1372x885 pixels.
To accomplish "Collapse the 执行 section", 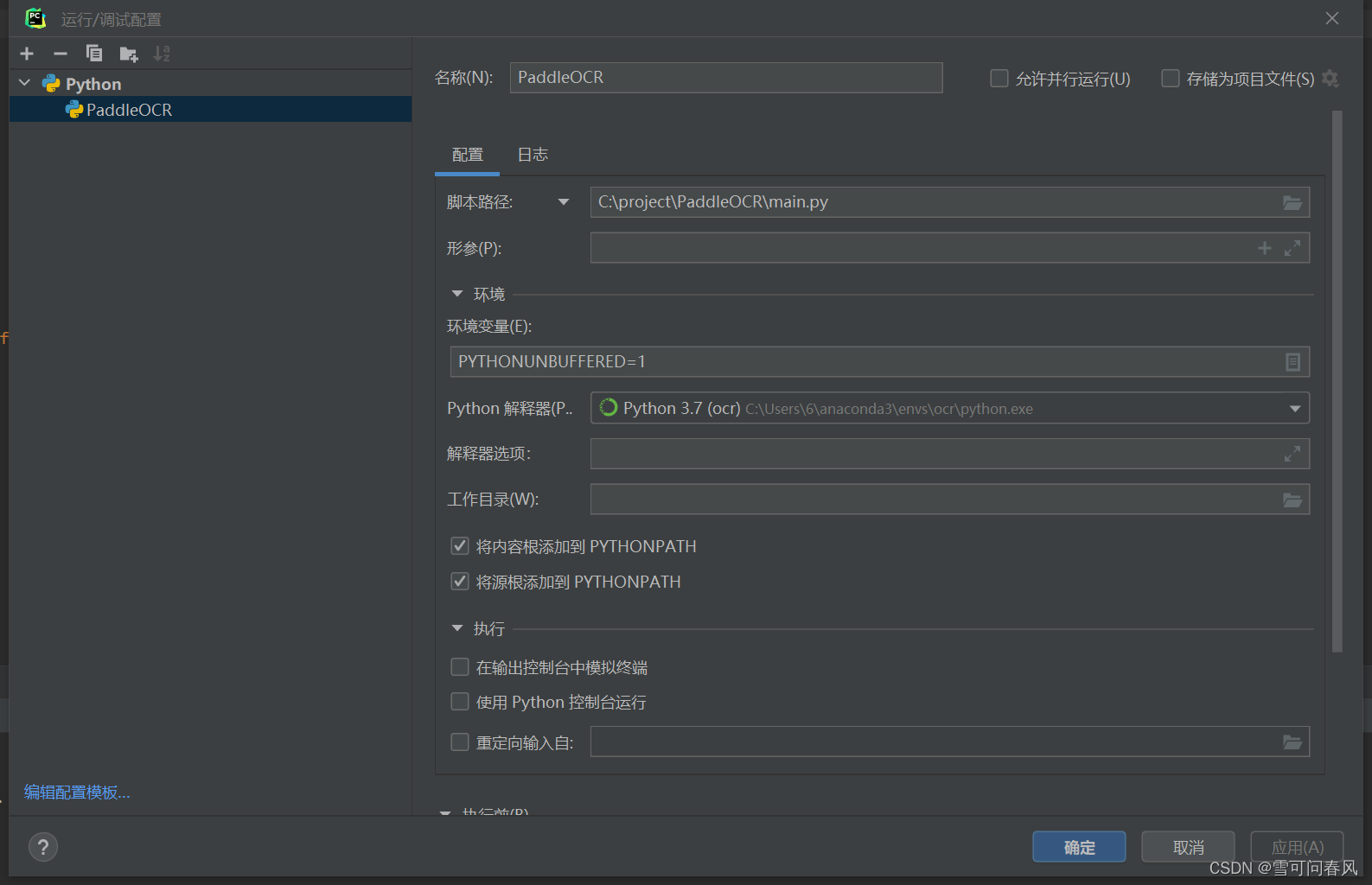I will (457, 628).
